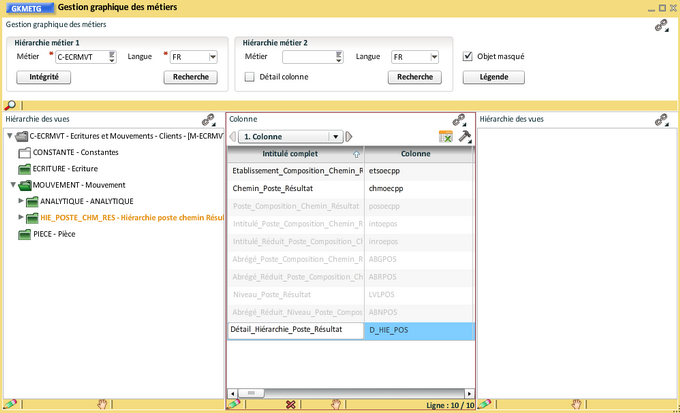Click the hand icon in left panel footer
This screenshot has width=680, height=413.
point(102,404)
